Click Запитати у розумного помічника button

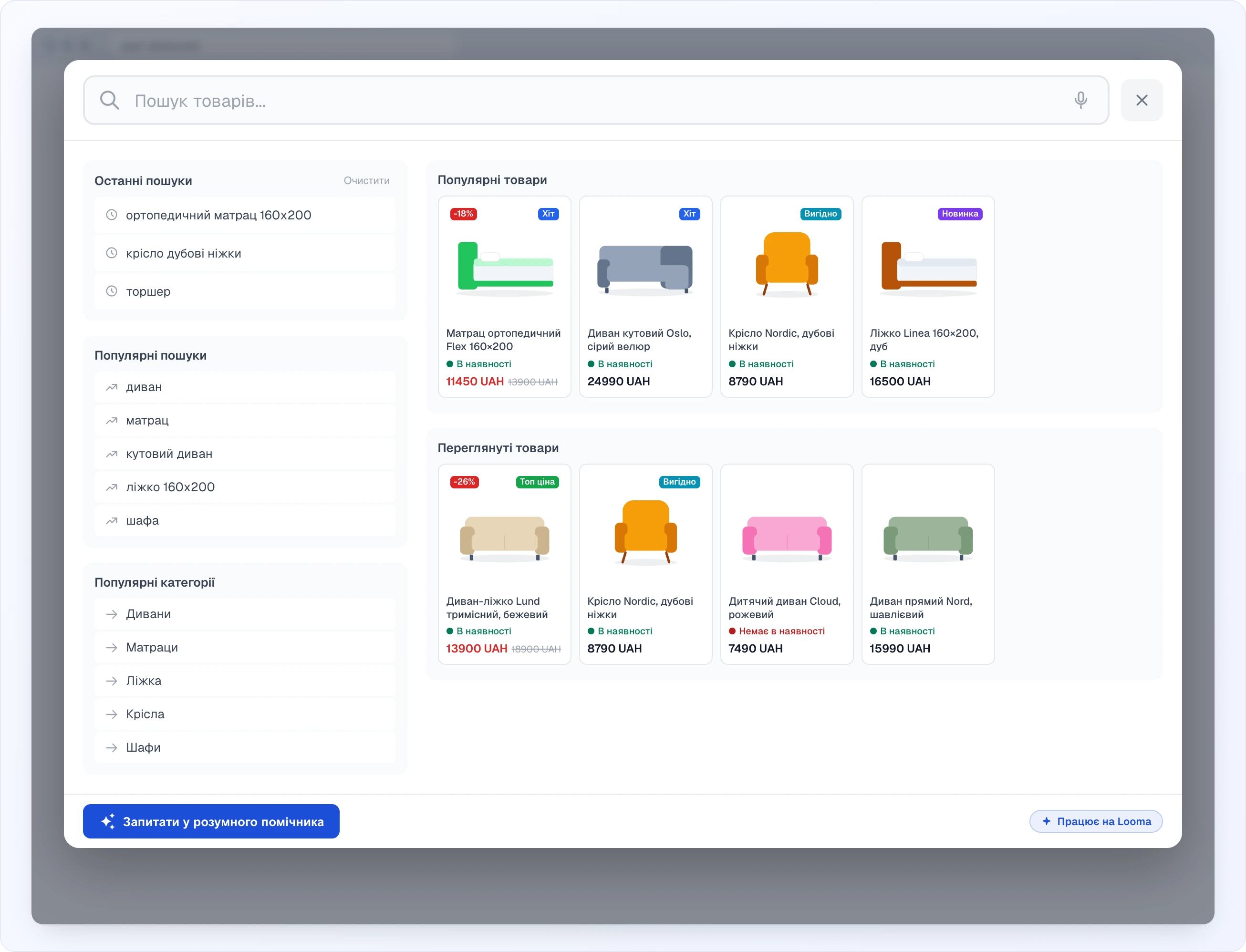(211, 822)
